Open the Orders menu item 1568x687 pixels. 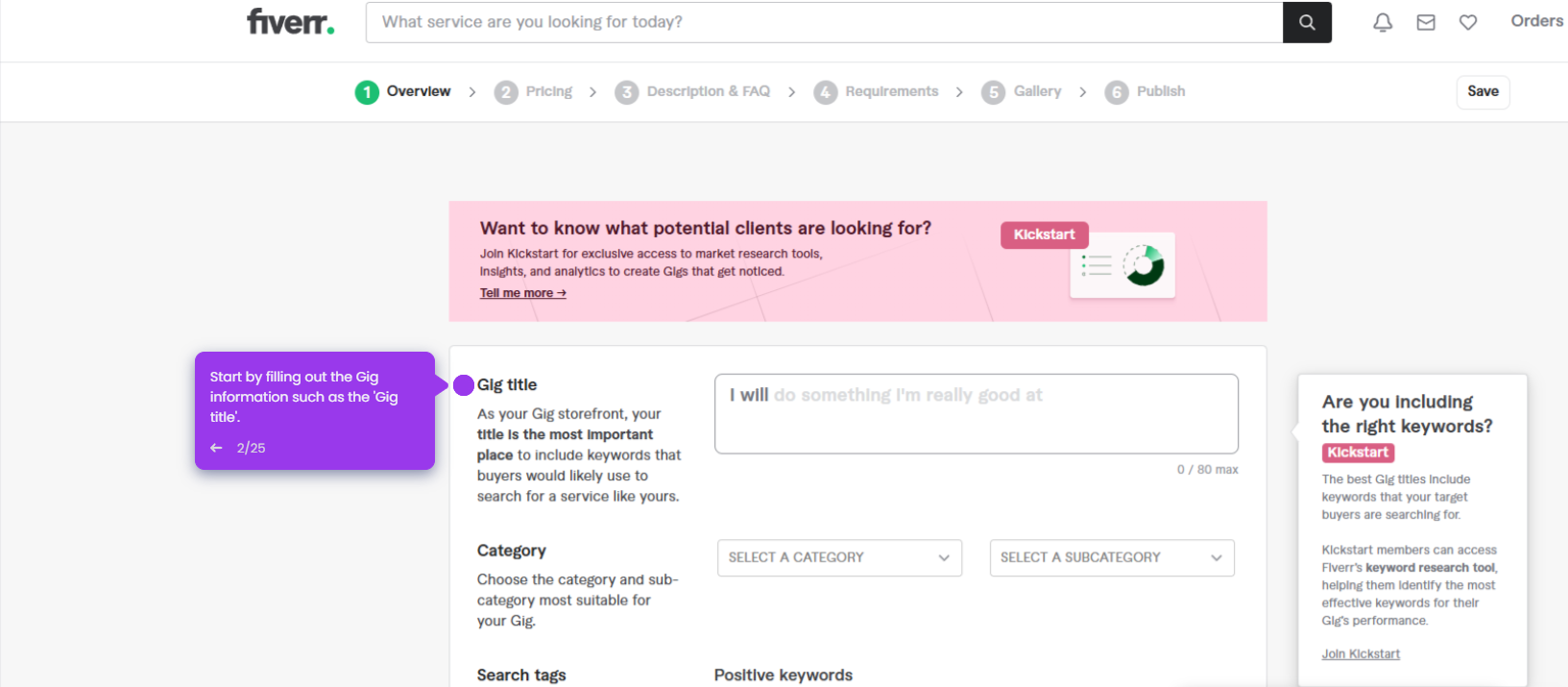click(x=1536, y=21)
